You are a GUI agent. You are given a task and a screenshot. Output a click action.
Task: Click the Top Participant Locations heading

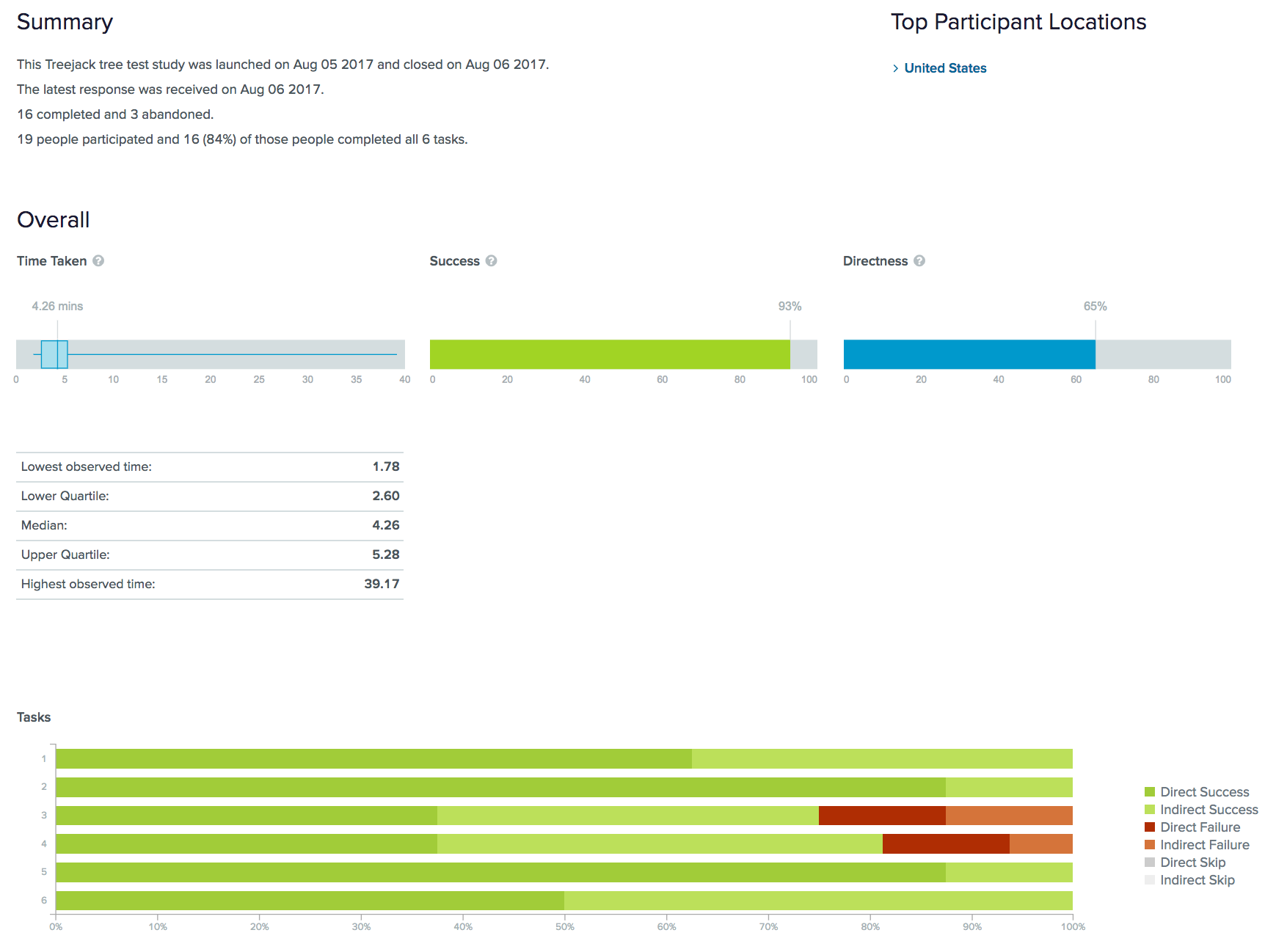(x=1018, y=22)
